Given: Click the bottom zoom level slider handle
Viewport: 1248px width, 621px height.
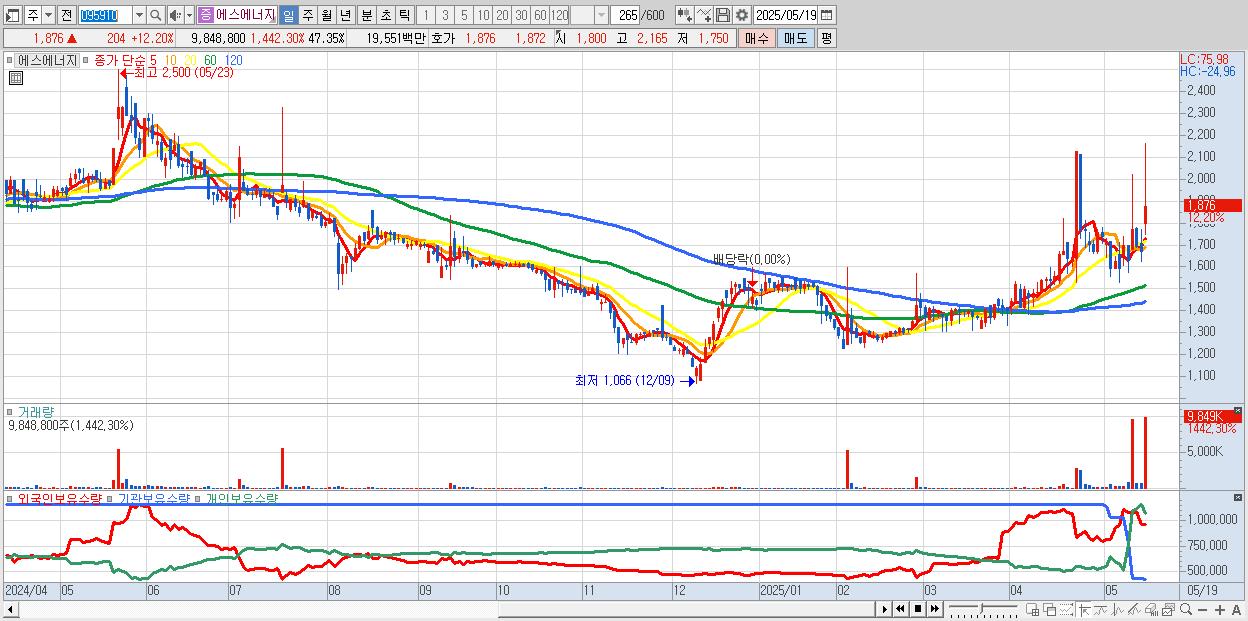Looking at the screenshot, I should (982, 608).
